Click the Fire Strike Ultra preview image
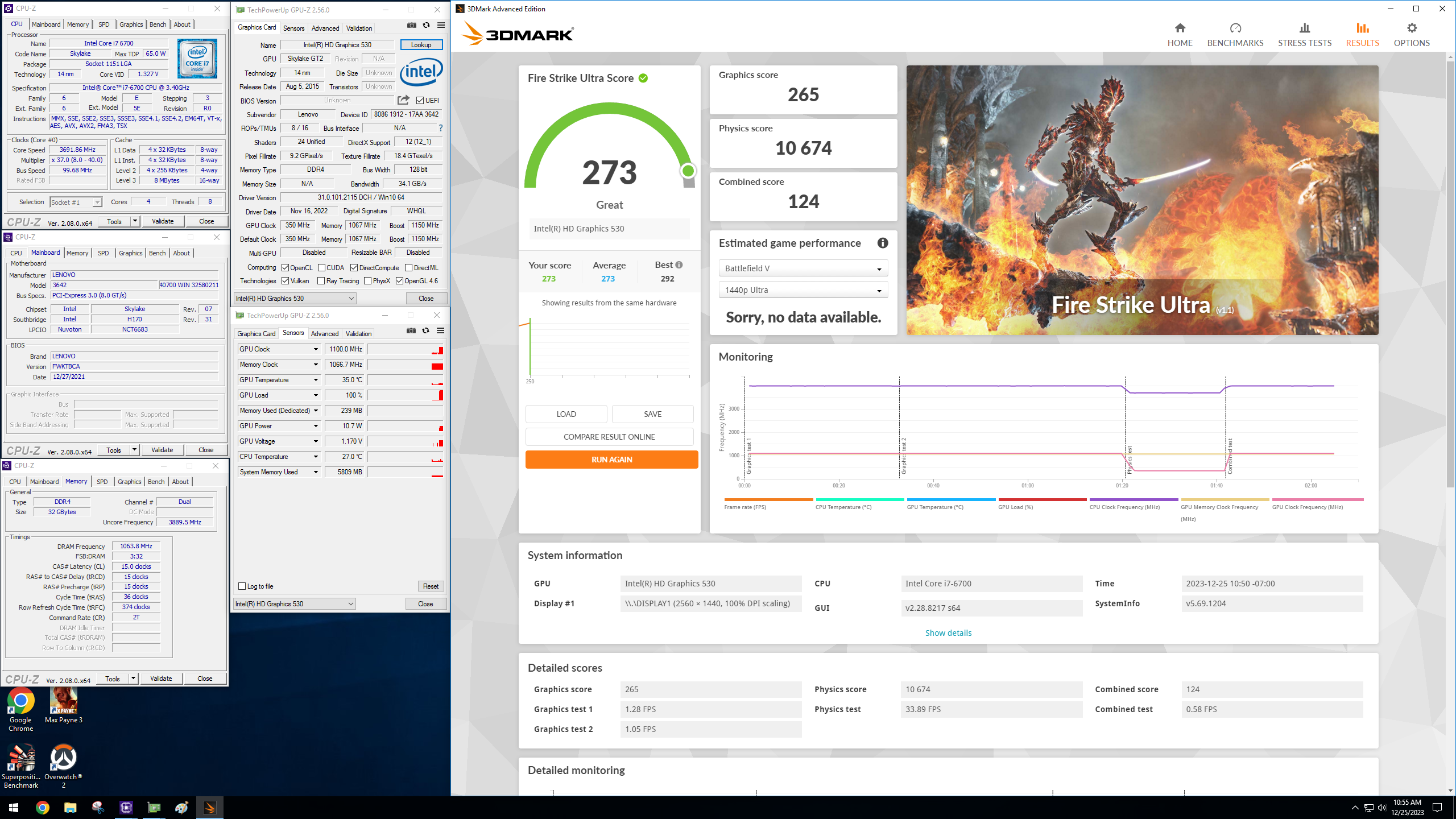This screenshot has width=1456, height=819. (x=1142, y=200)
